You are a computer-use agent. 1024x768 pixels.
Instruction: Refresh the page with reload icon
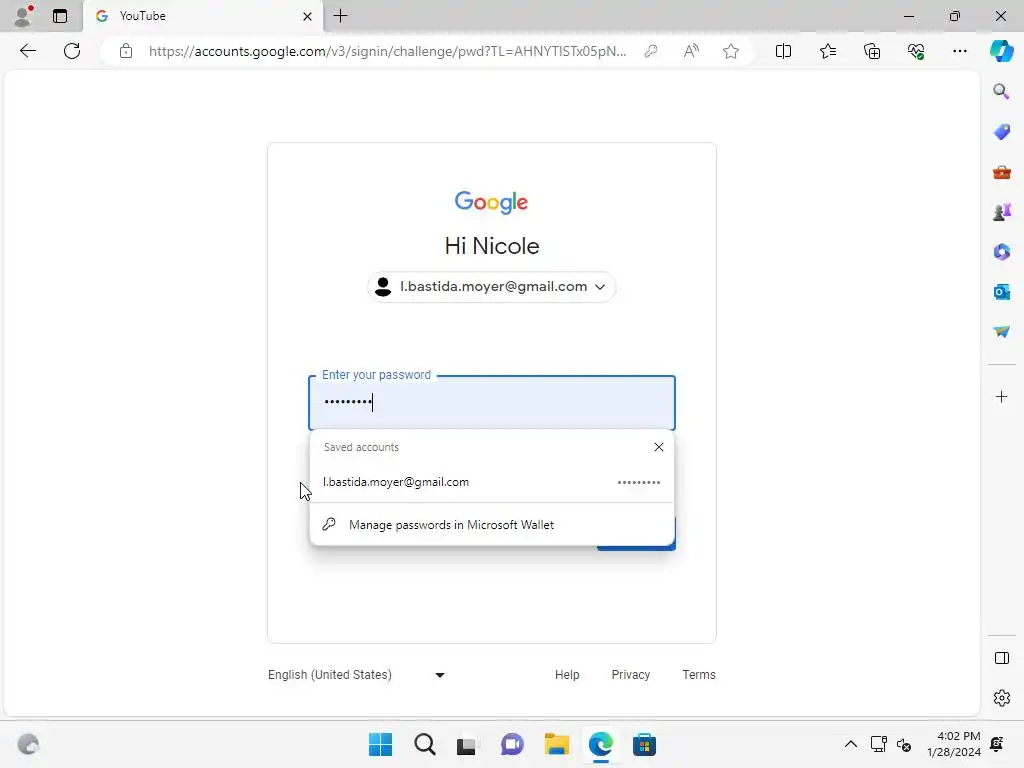pyautogui.click(x=72, y=51)
